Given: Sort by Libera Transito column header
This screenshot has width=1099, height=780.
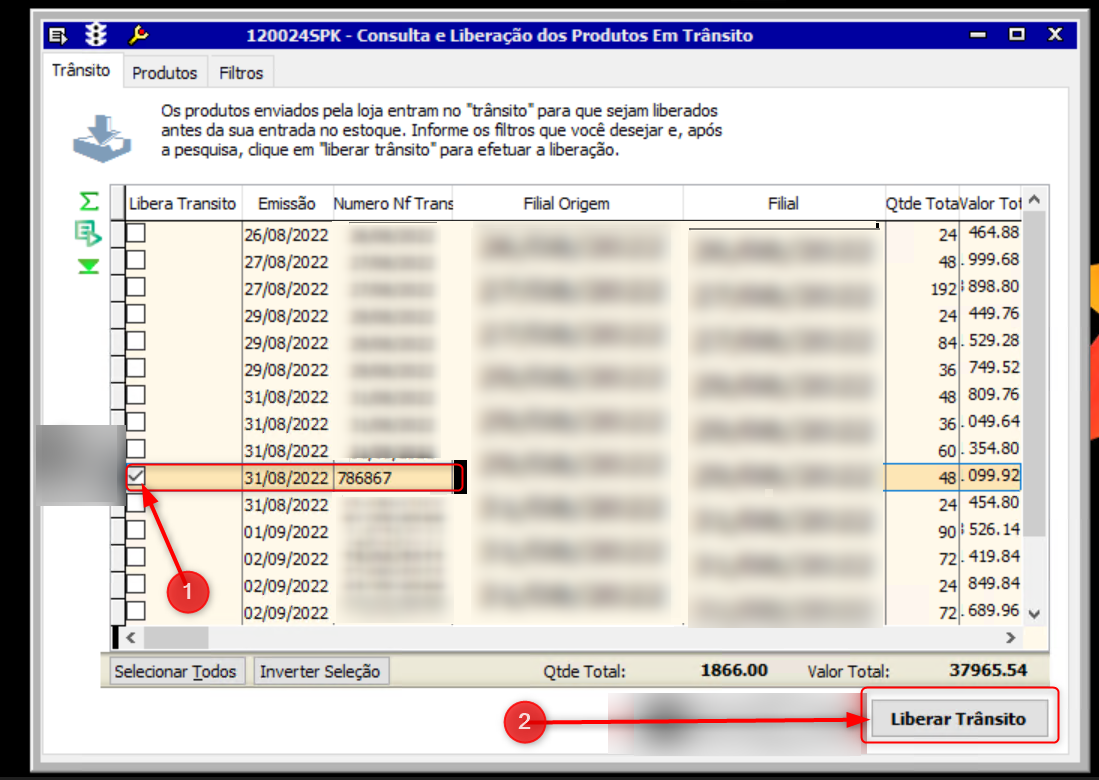Looking at the screenshot, I should pyautogui.click(x=182, y=204).
